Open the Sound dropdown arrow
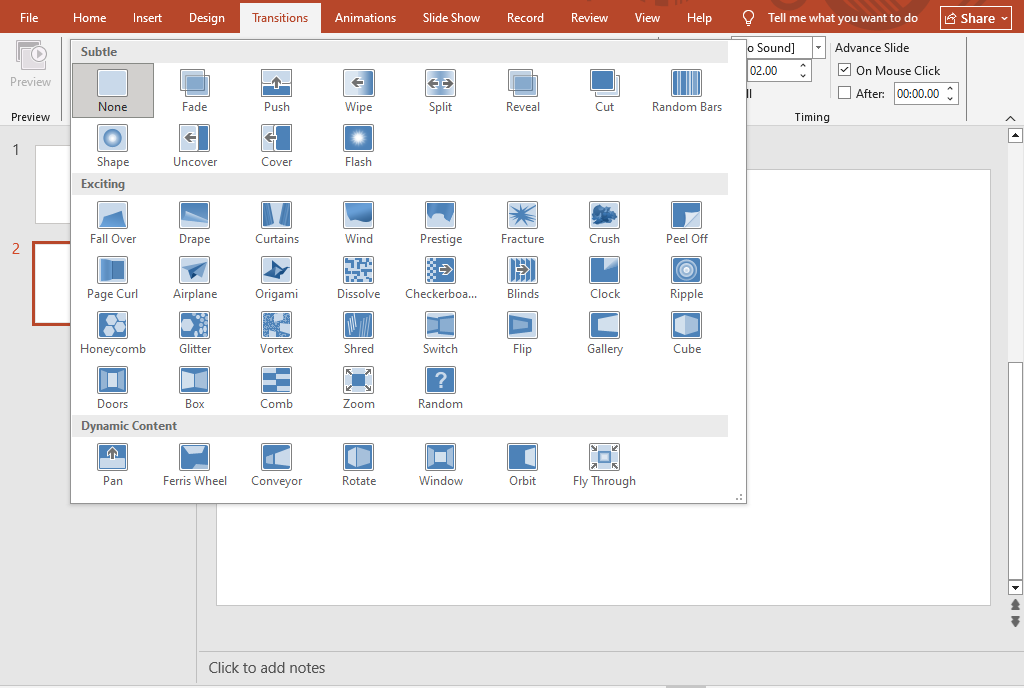 click(x=819, y=47)
